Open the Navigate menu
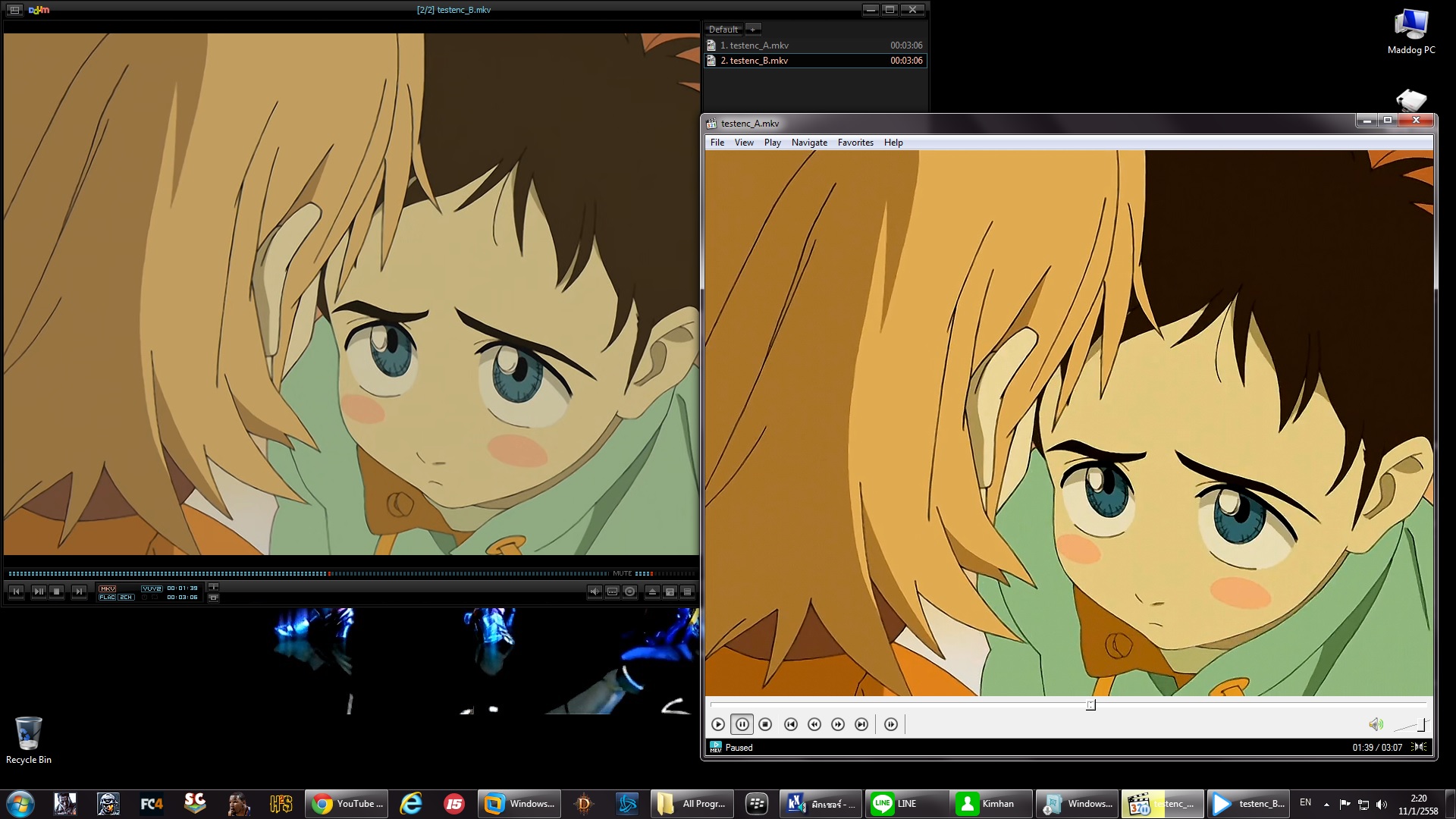The height and width of the screenshot is (819, 1456). pos(809,143)
